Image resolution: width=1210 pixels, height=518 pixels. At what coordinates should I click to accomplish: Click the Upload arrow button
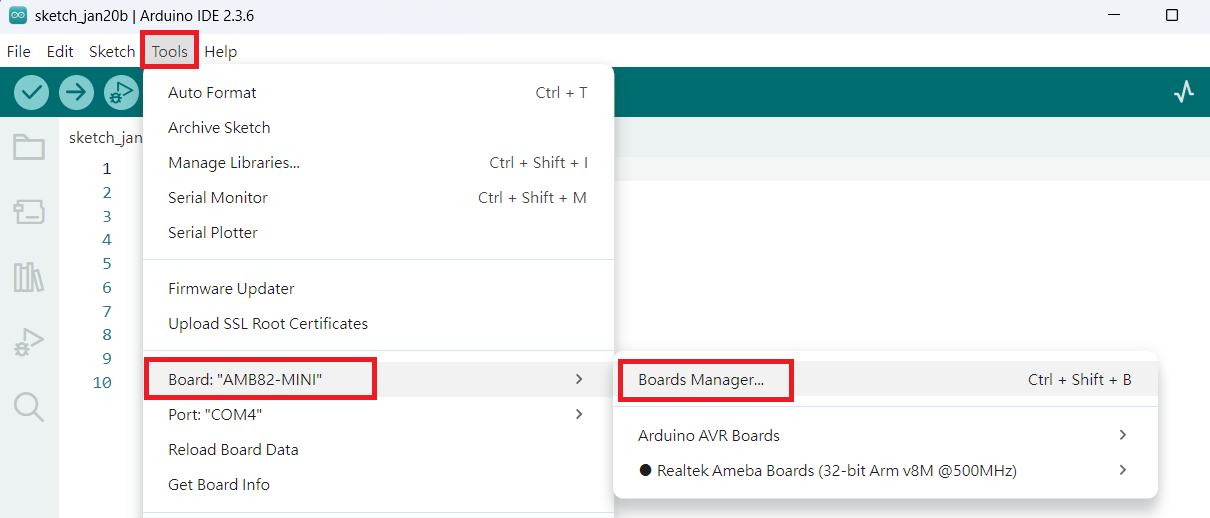(x=76, y=93)
